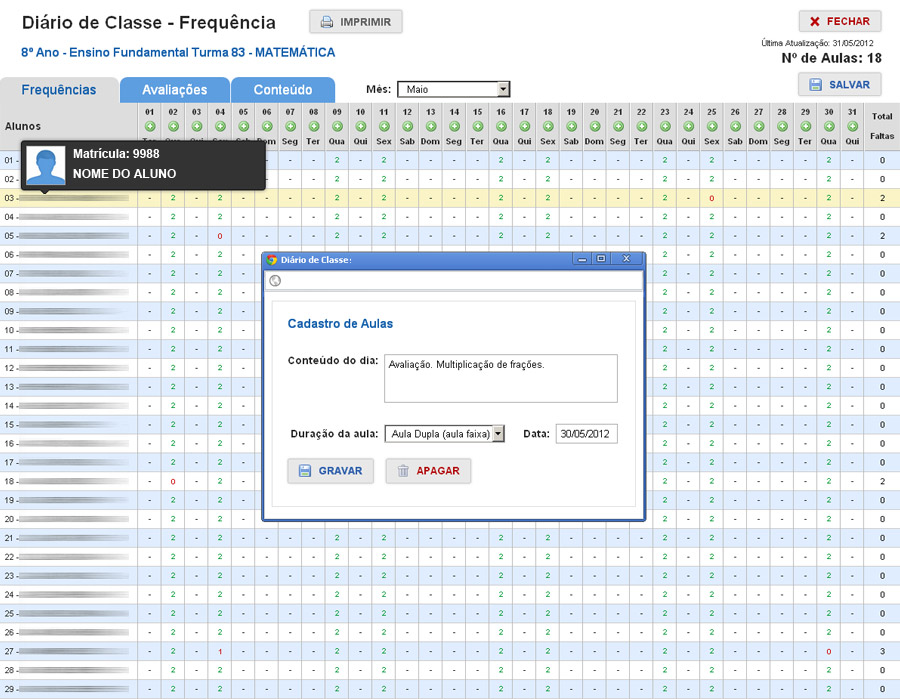Add a class on day 05
The height and width of the screenshot is (699, 900).
click(x=243, y=126)
